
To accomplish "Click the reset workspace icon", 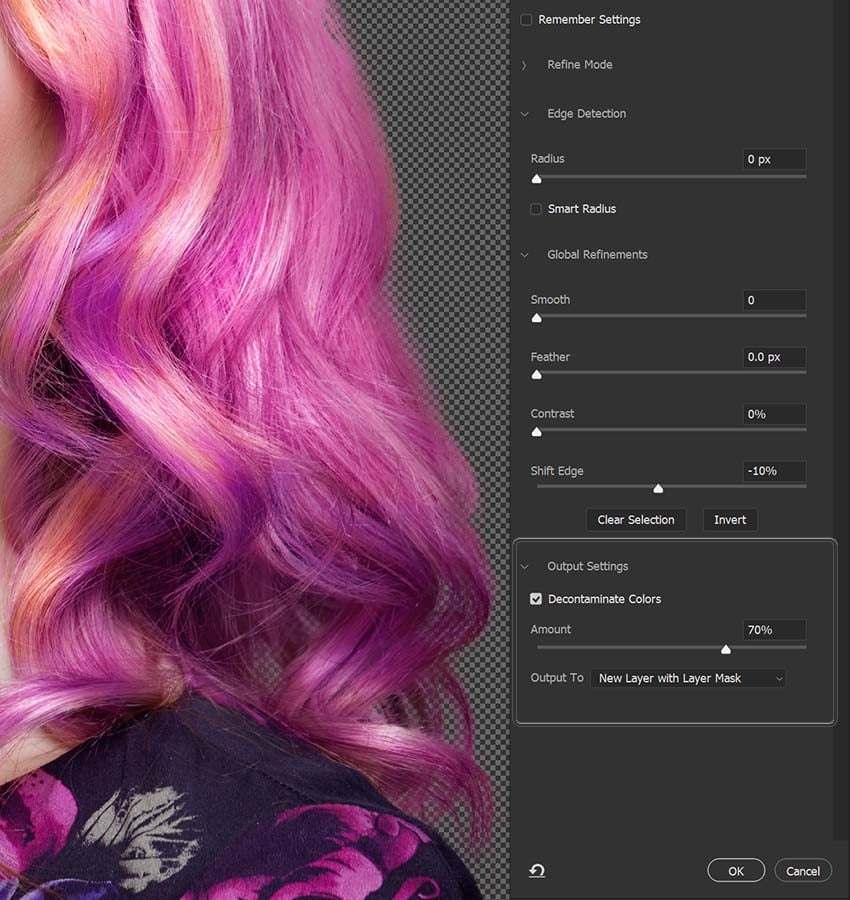I will (537, 871).
